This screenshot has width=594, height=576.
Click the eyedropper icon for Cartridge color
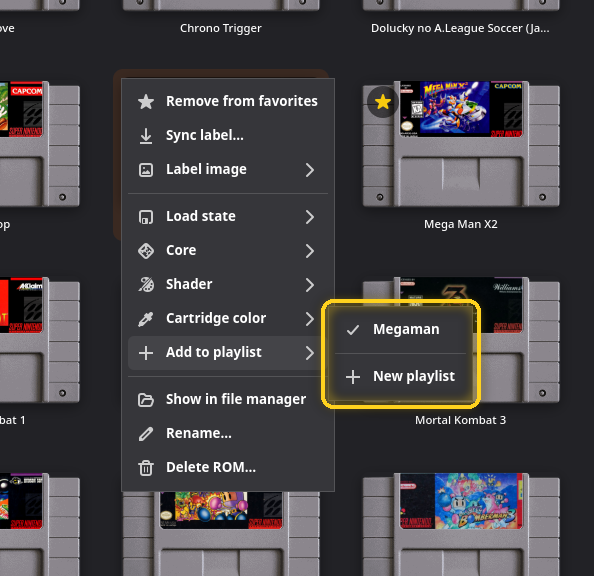(x=146, y=319)
